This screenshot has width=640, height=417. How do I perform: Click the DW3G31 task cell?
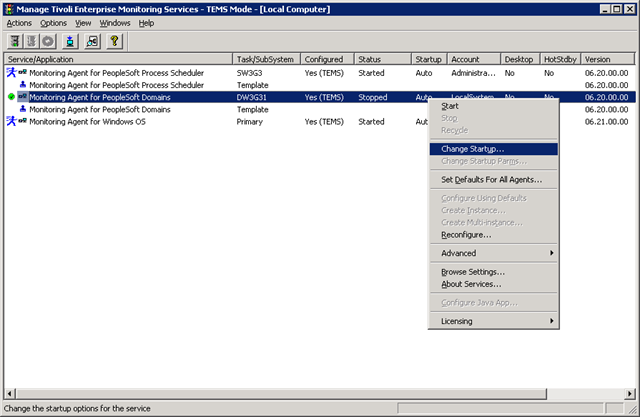click(251, 97)
